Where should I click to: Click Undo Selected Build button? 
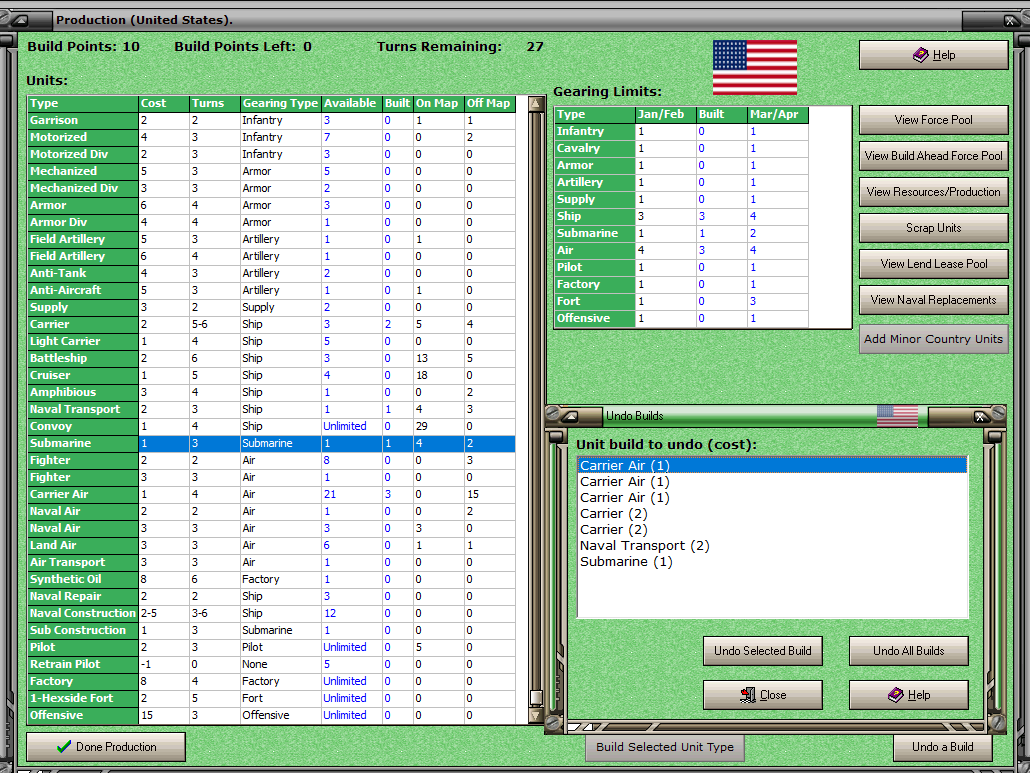(763, 651)
